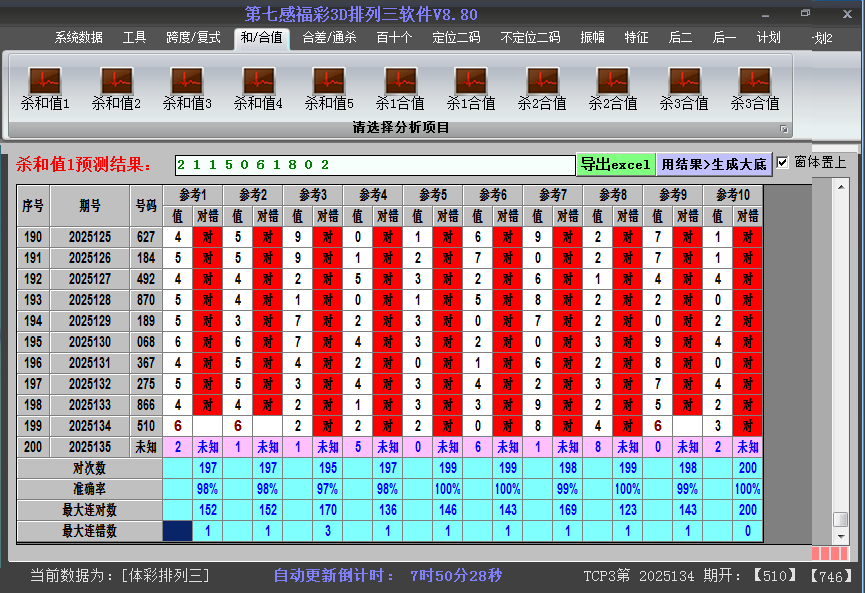Click the 当前数据为：[体彩排列三] status text

pyautogui.click(x=120, y=575)
